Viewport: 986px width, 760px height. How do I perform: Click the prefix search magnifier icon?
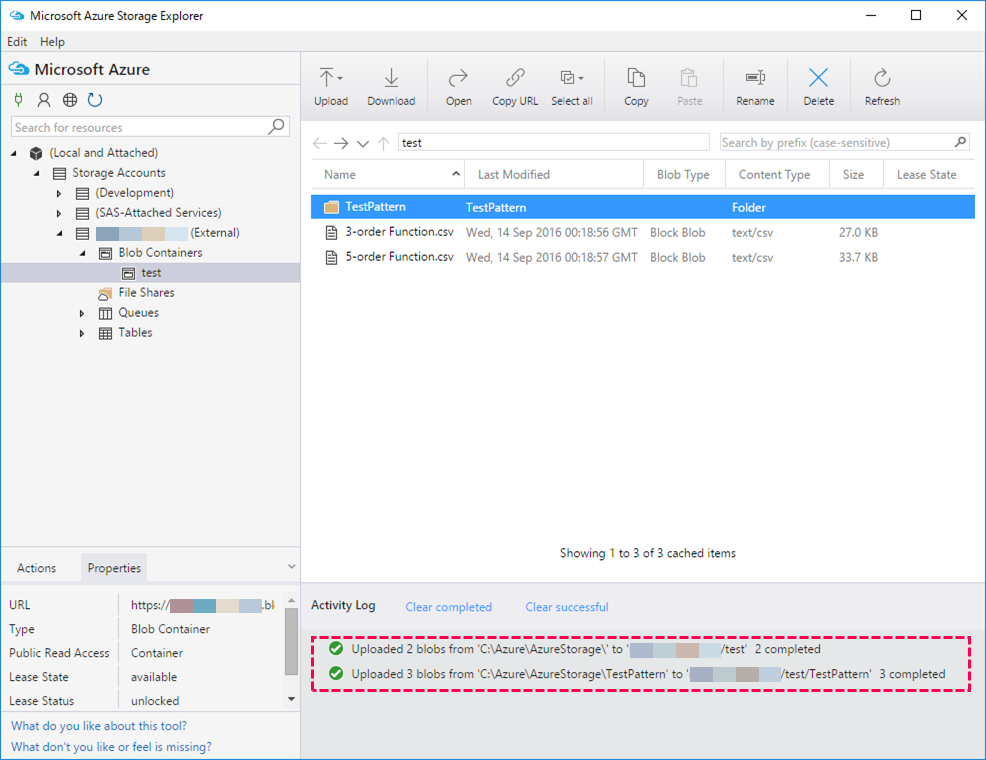click(960, 142)
